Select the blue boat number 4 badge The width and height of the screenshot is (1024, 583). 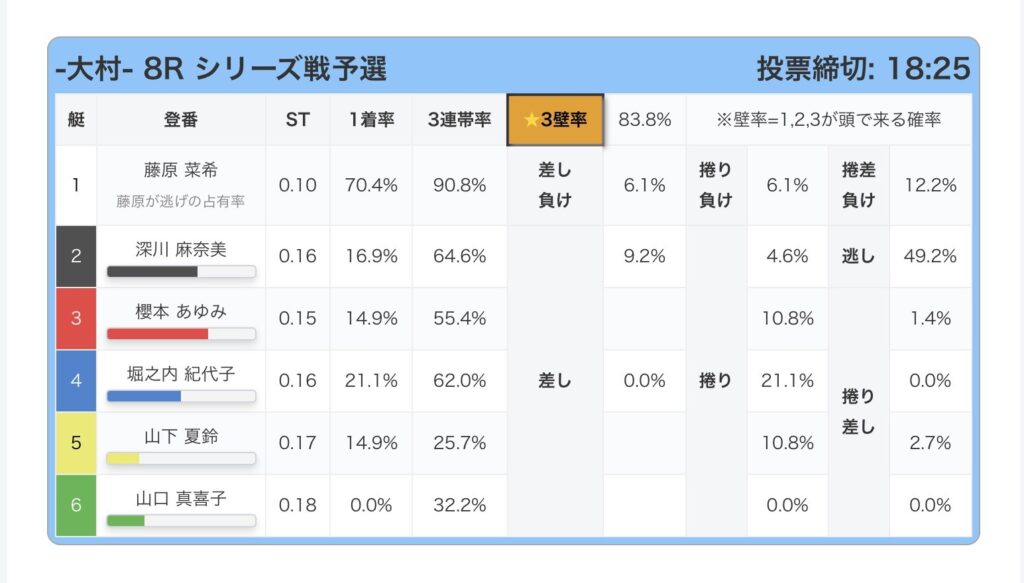(x=76, y=380)
